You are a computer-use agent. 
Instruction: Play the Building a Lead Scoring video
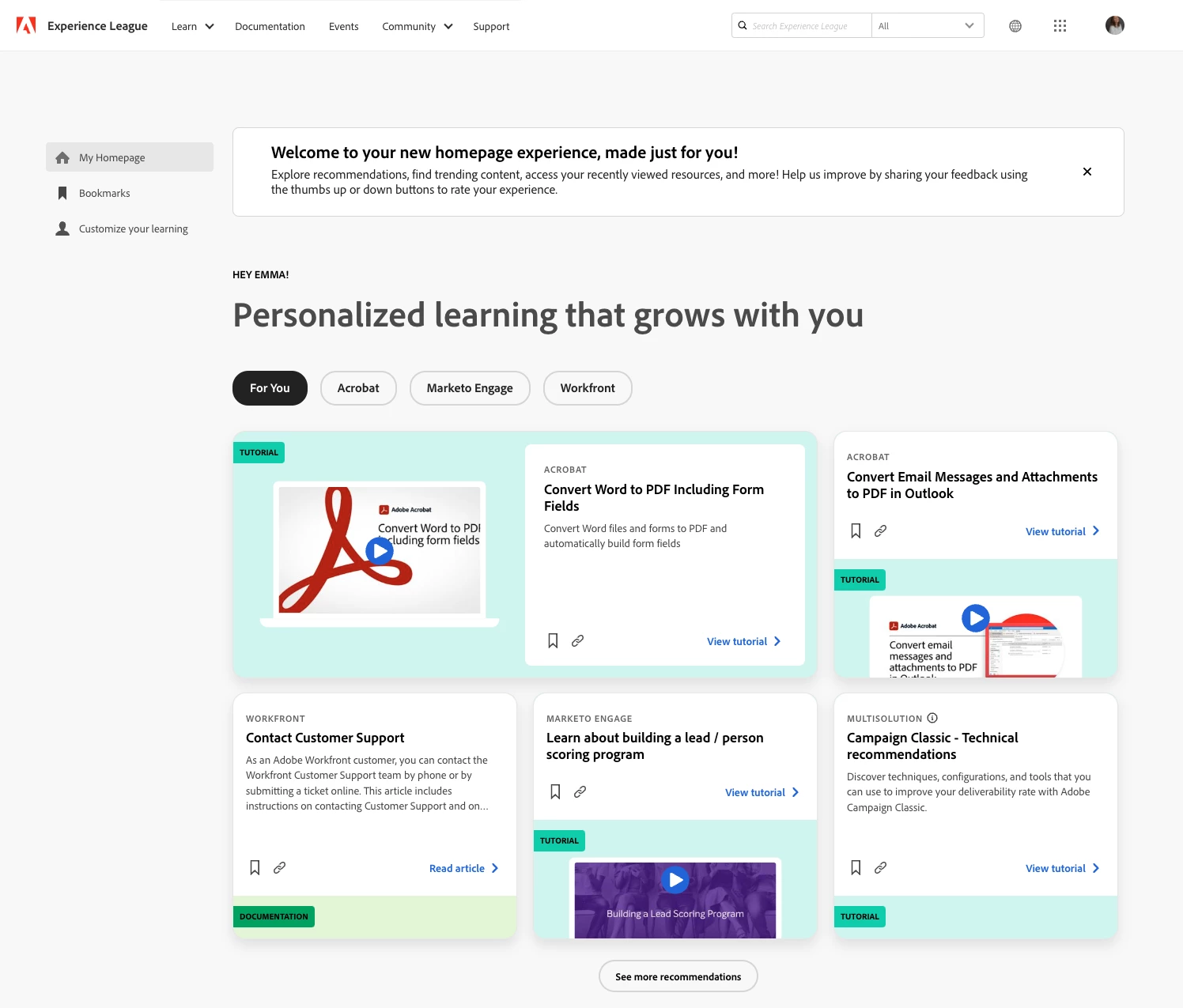675,879
